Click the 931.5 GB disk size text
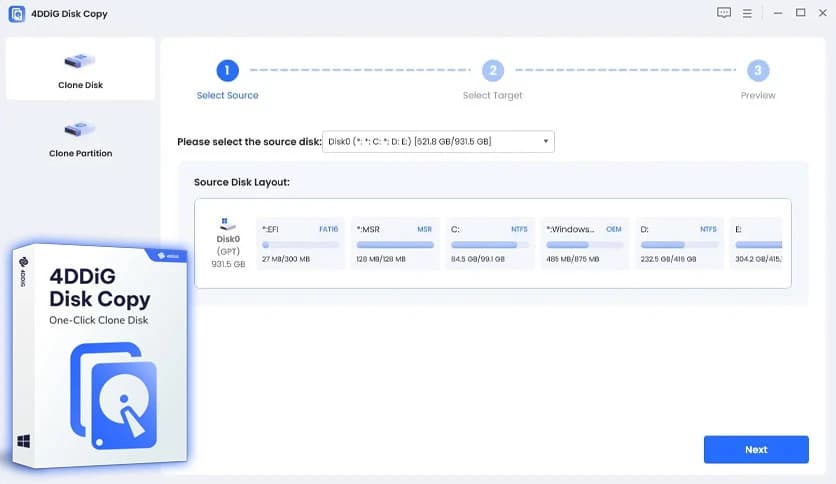Viewport: 836px width, 484px height. (x=228, y=264)
